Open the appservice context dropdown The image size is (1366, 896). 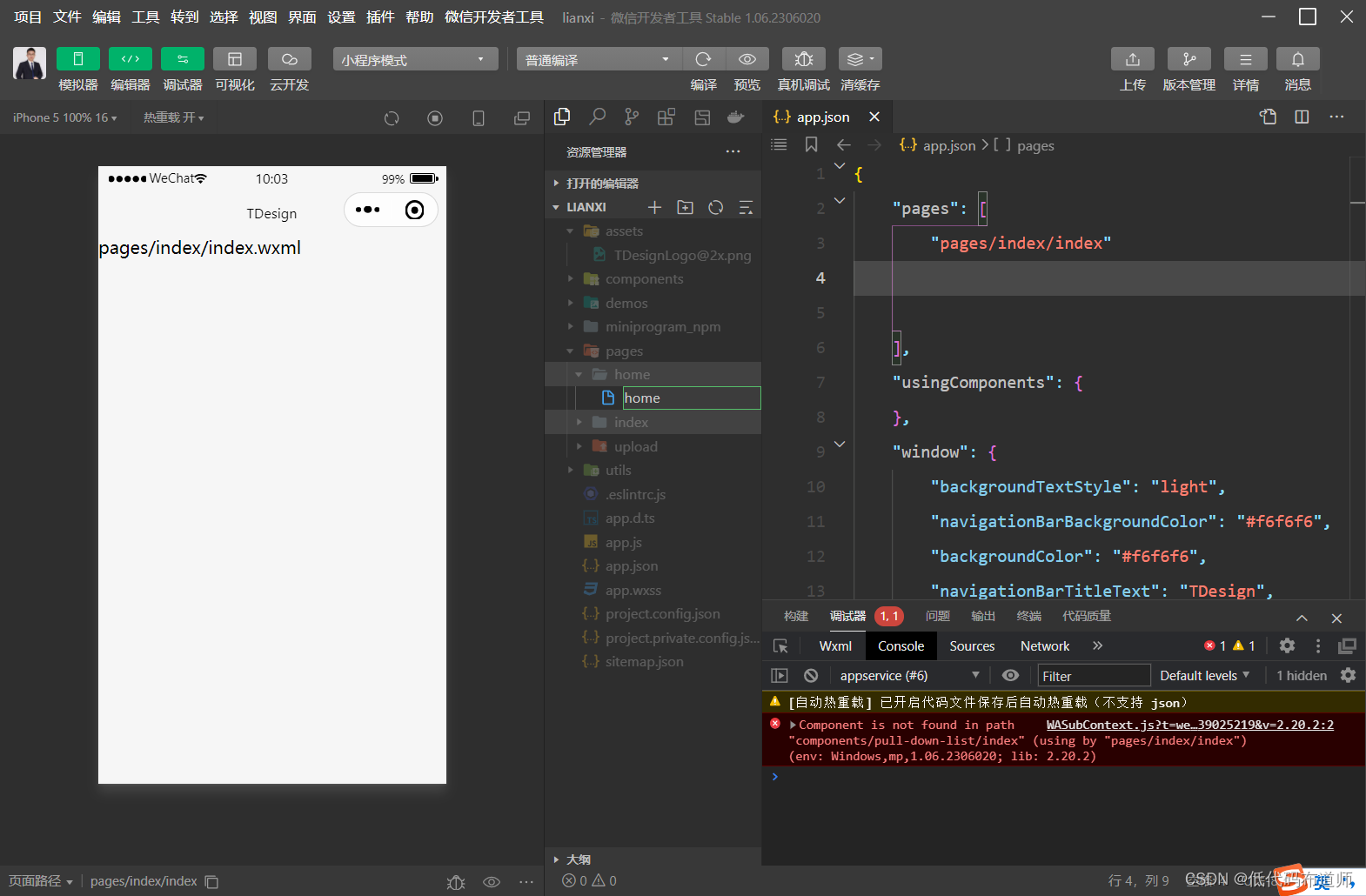click(909, 675)
